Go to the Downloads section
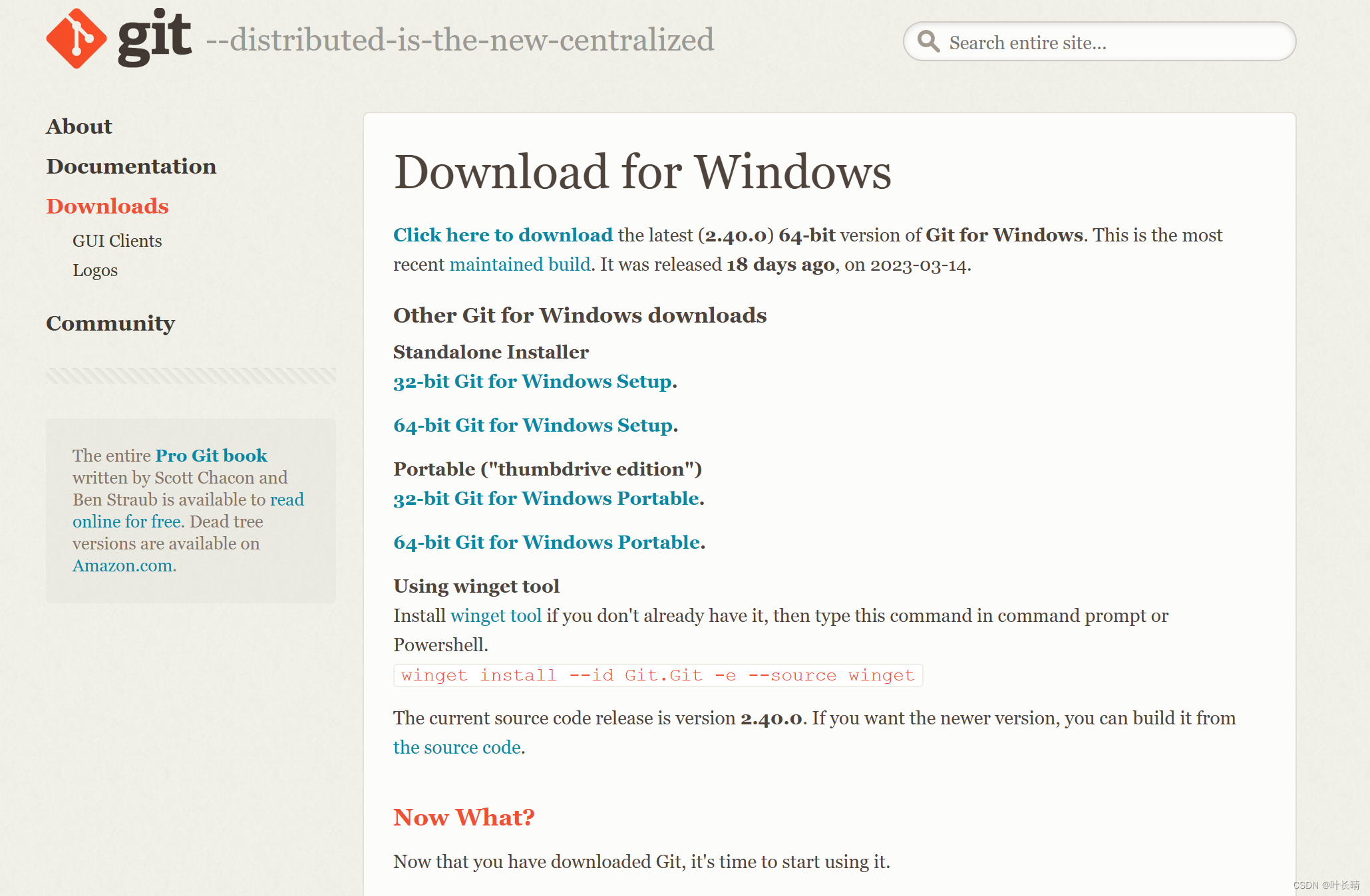The width and height of the screenshot is (1370, 896). pos(107,206)
